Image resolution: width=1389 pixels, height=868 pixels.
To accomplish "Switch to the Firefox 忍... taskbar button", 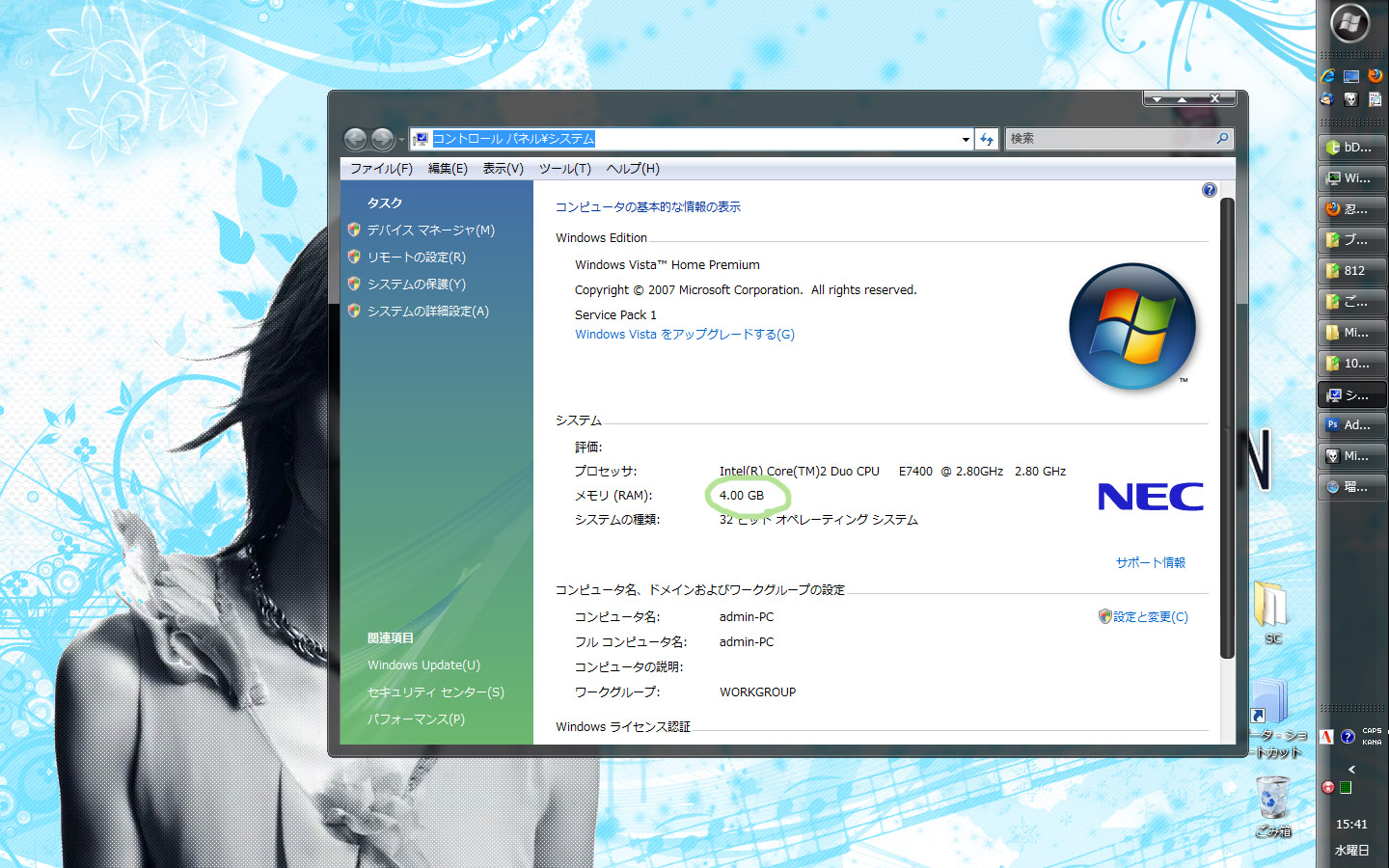I will click(1351, 209).
